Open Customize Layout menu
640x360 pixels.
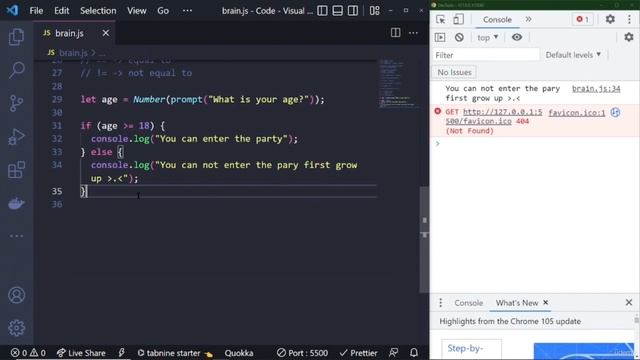tap(375, 11)
